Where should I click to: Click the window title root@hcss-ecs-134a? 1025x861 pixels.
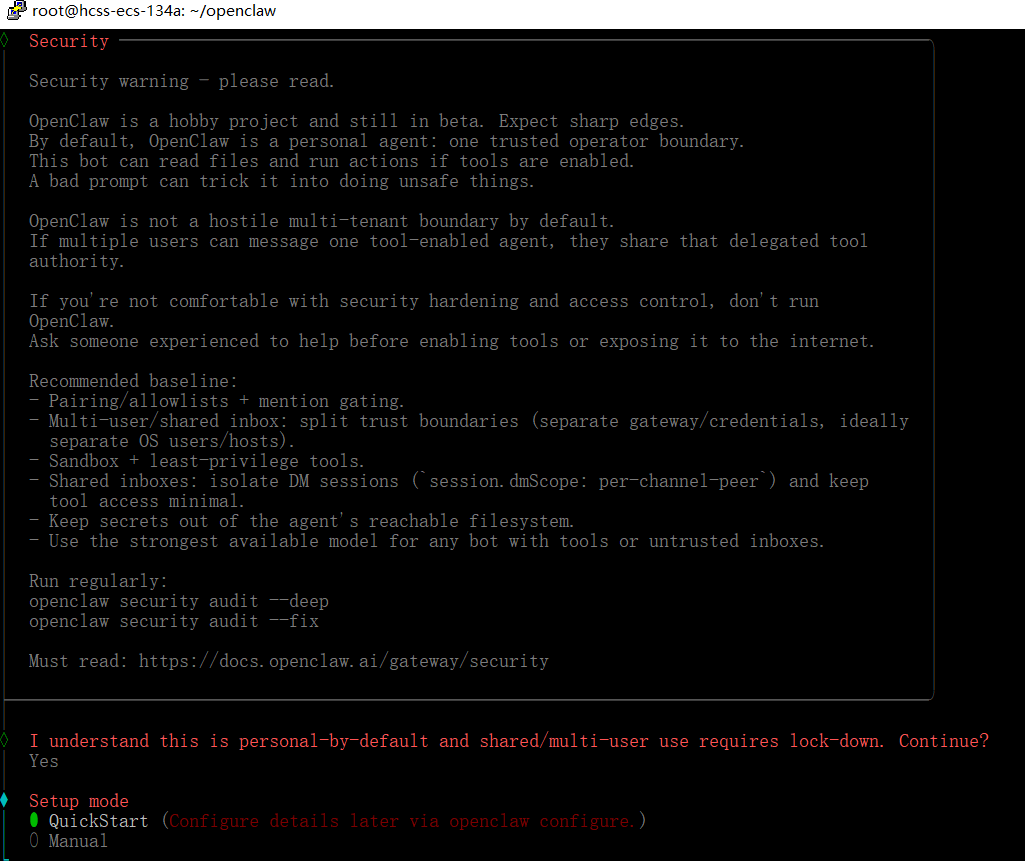pyautogui.click(x=154, y=11)
